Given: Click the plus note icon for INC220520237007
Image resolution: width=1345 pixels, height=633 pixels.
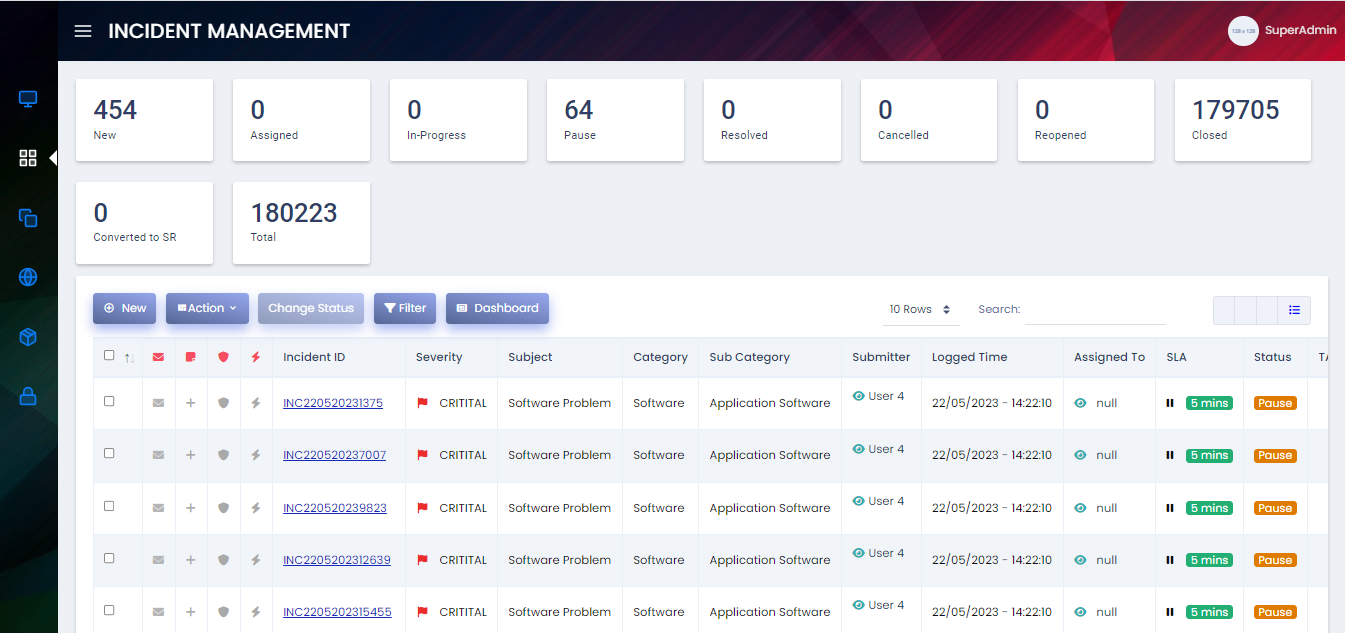Looking at the screenshot, I should 190,455.
